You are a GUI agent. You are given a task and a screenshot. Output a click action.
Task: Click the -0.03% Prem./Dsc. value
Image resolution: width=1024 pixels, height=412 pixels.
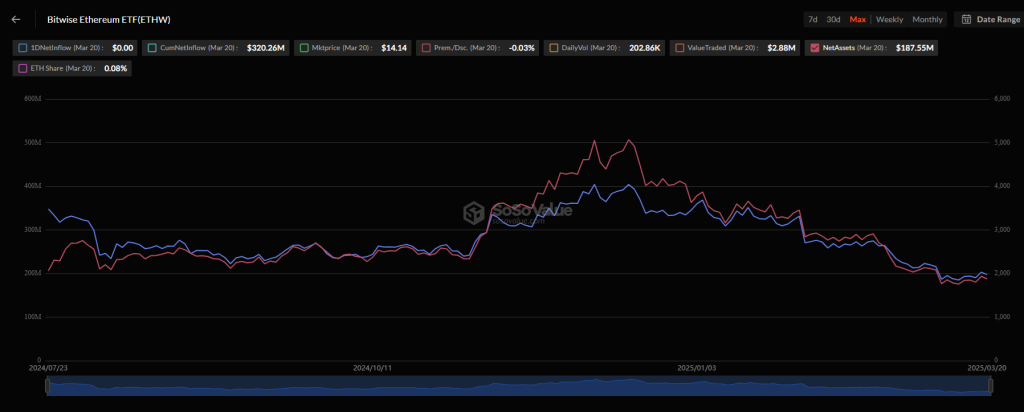click(522, 48)
